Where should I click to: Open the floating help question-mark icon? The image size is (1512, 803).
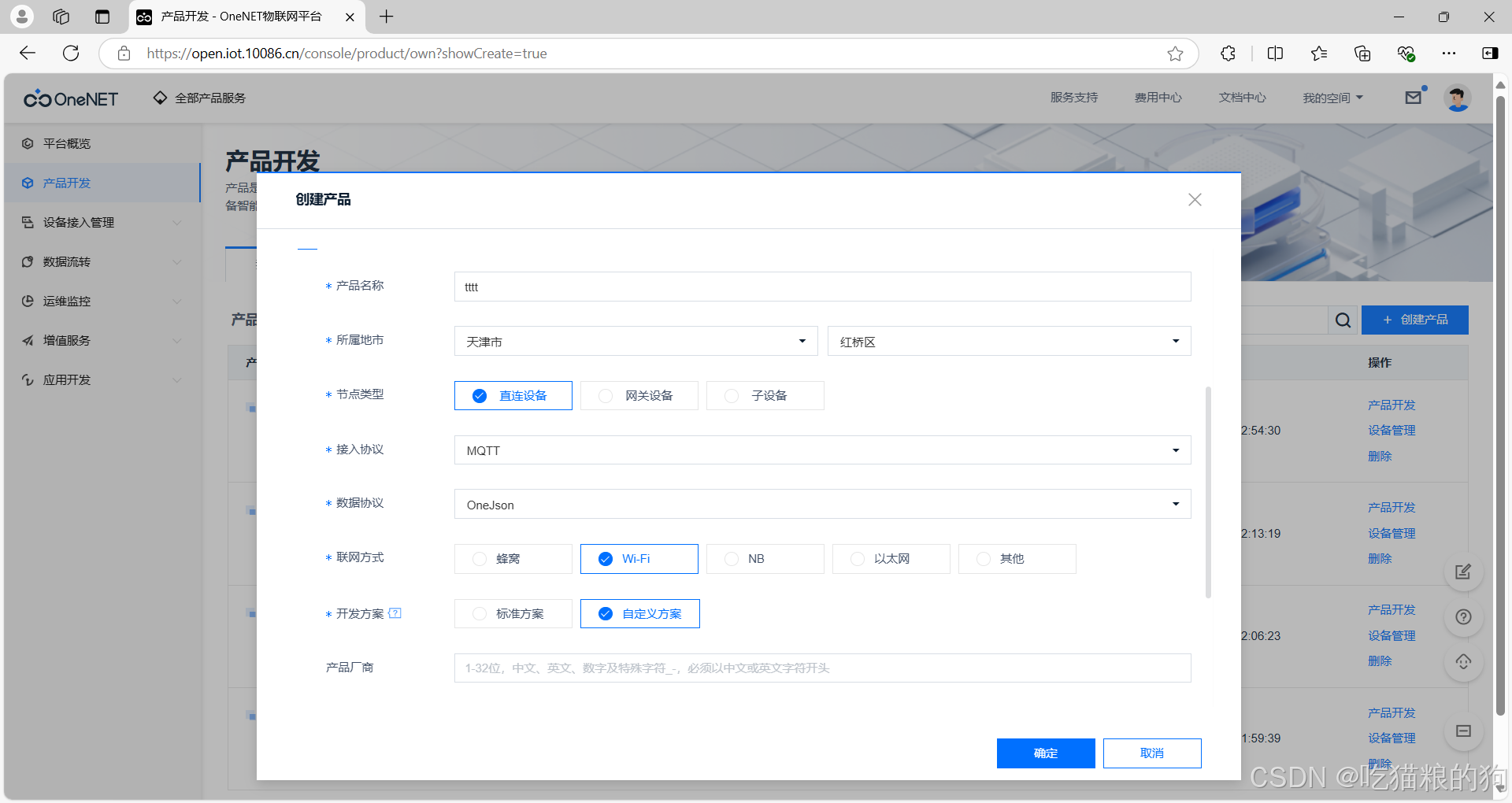click(x=1463, y=617)
